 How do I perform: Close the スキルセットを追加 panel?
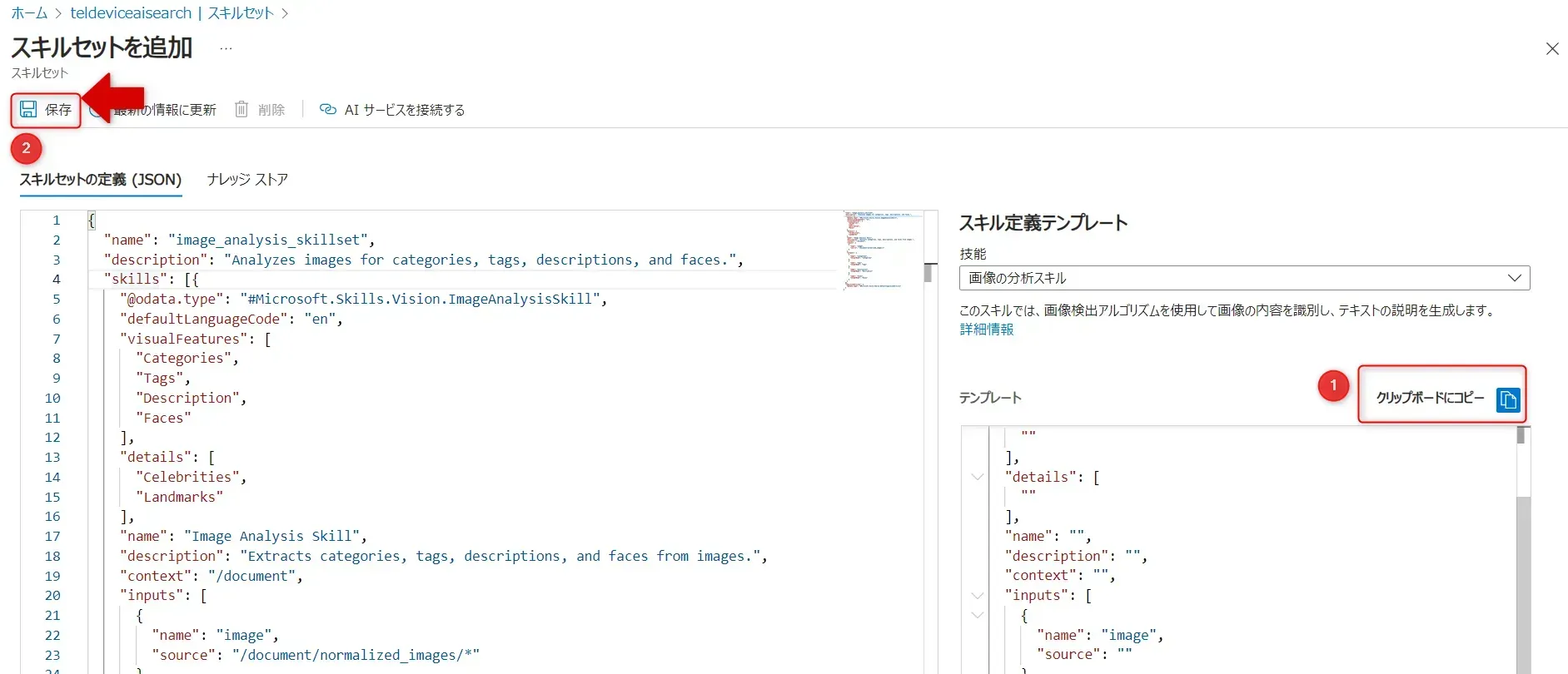pos(1552,49)
